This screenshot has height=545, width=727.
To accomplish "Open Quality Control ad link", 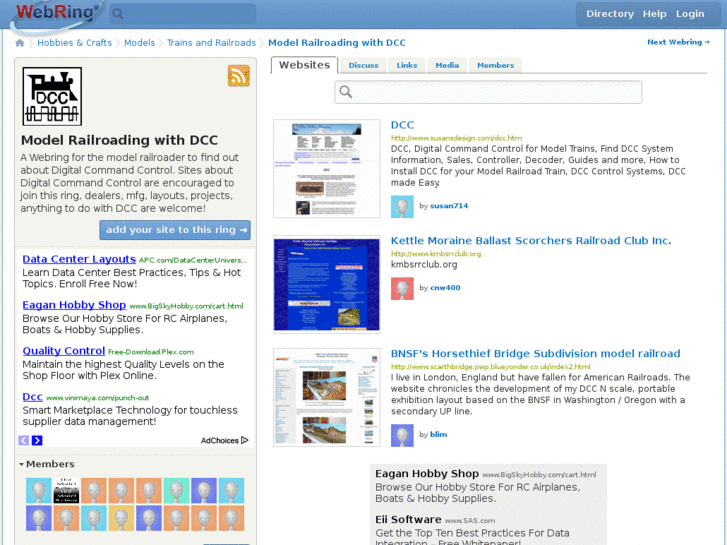I will (x=64, y=351).
